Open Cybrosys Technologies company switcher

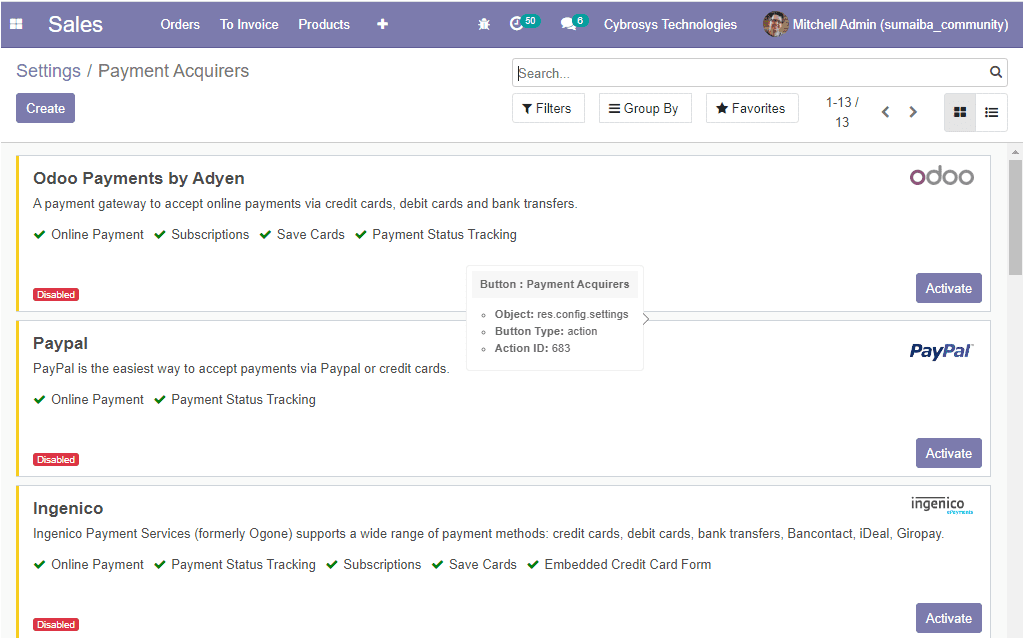670,24
